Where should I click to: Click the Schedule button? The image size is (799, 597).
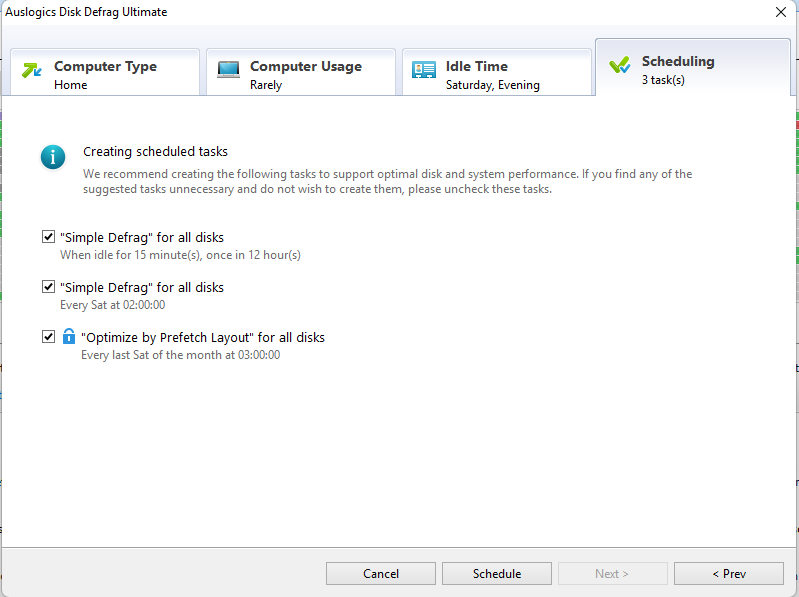tap(497, 574)
